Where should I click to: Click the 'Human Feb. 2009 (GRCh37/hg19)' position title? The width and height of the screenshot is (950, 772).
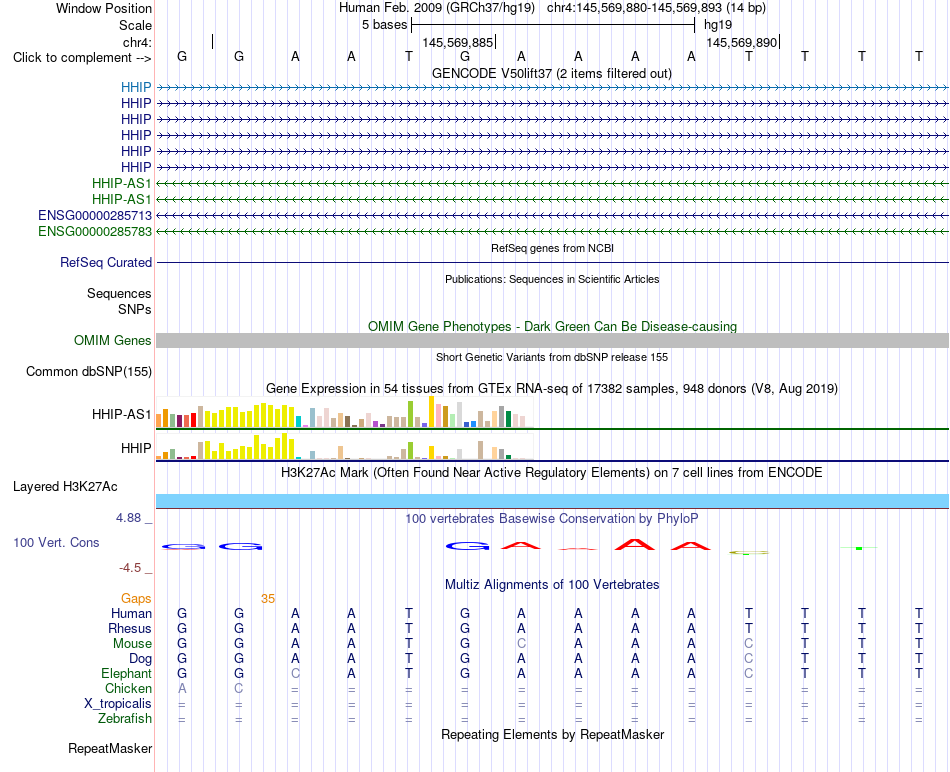tap(437, 8)
